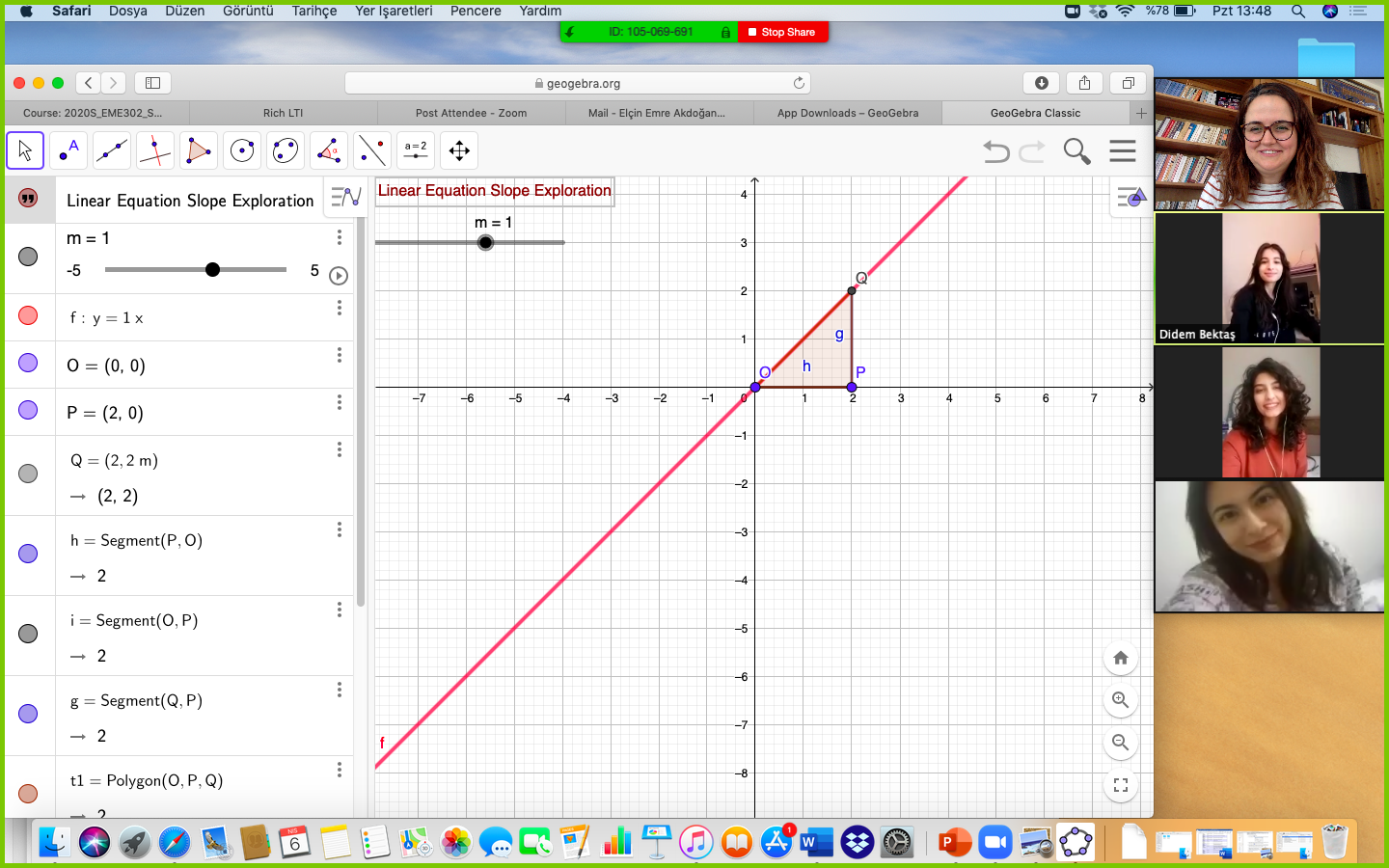The height and width of the screenshot is (868, 1389).
Task: Click the Undo arrow in GeoGebra
Action: (x=996, y=151)
